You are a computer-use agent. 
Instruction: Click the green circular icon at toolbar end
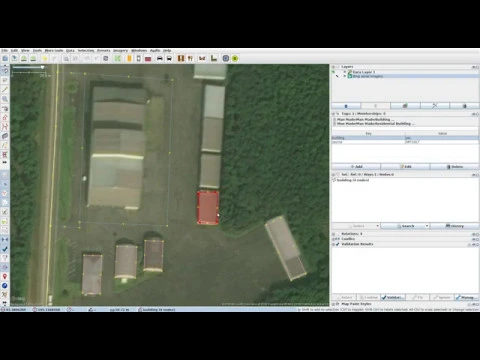click(235, 58)
